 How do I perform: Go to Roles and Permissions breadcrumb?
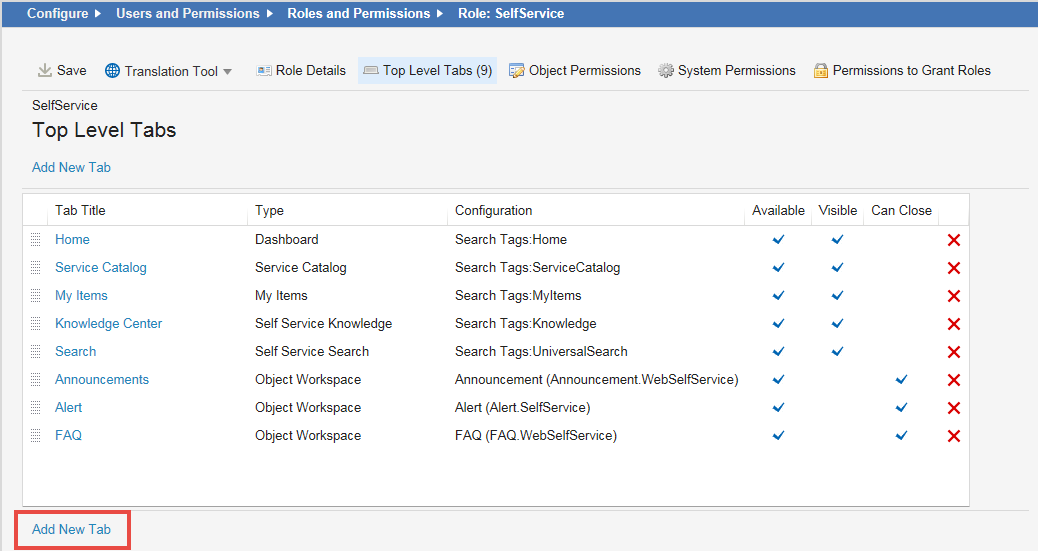[x=358, y=14]
